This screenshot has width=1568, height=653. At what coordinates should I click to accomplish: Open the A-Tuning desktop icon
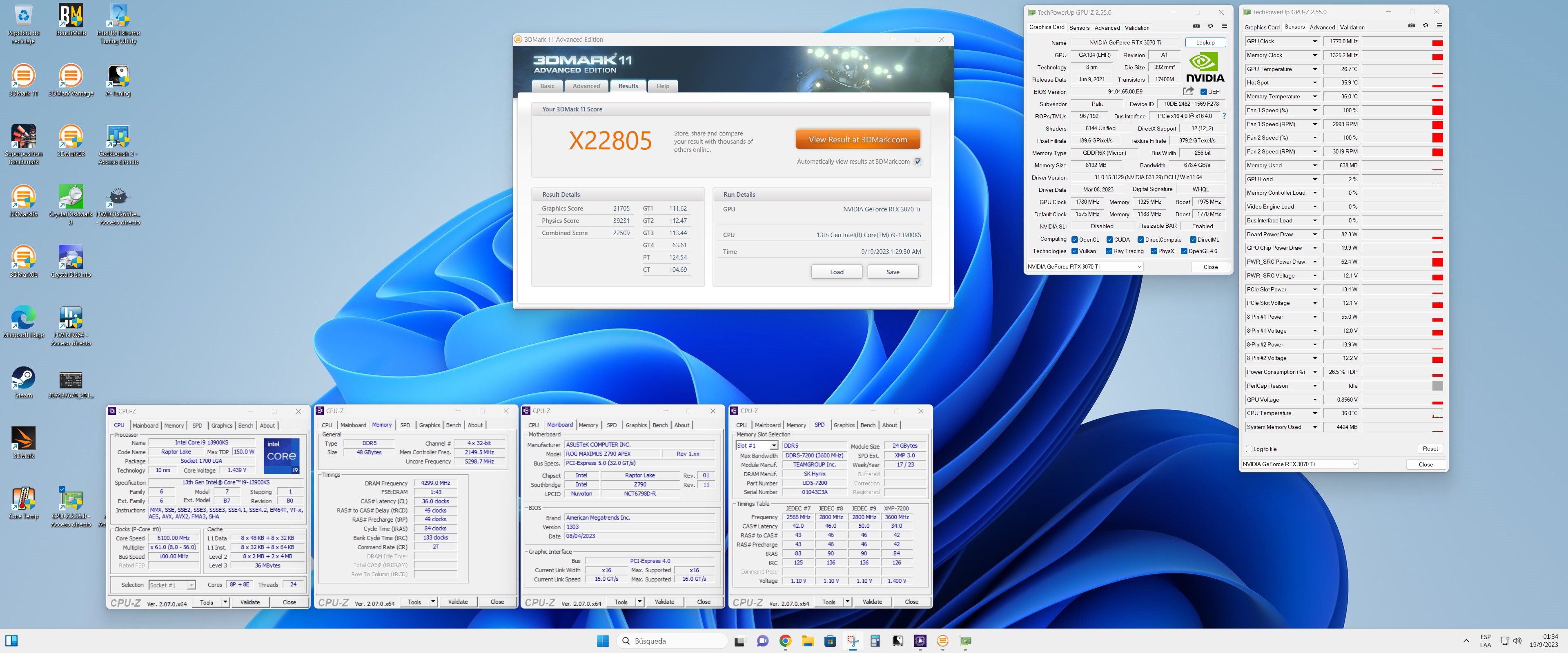tap(118, 80)
